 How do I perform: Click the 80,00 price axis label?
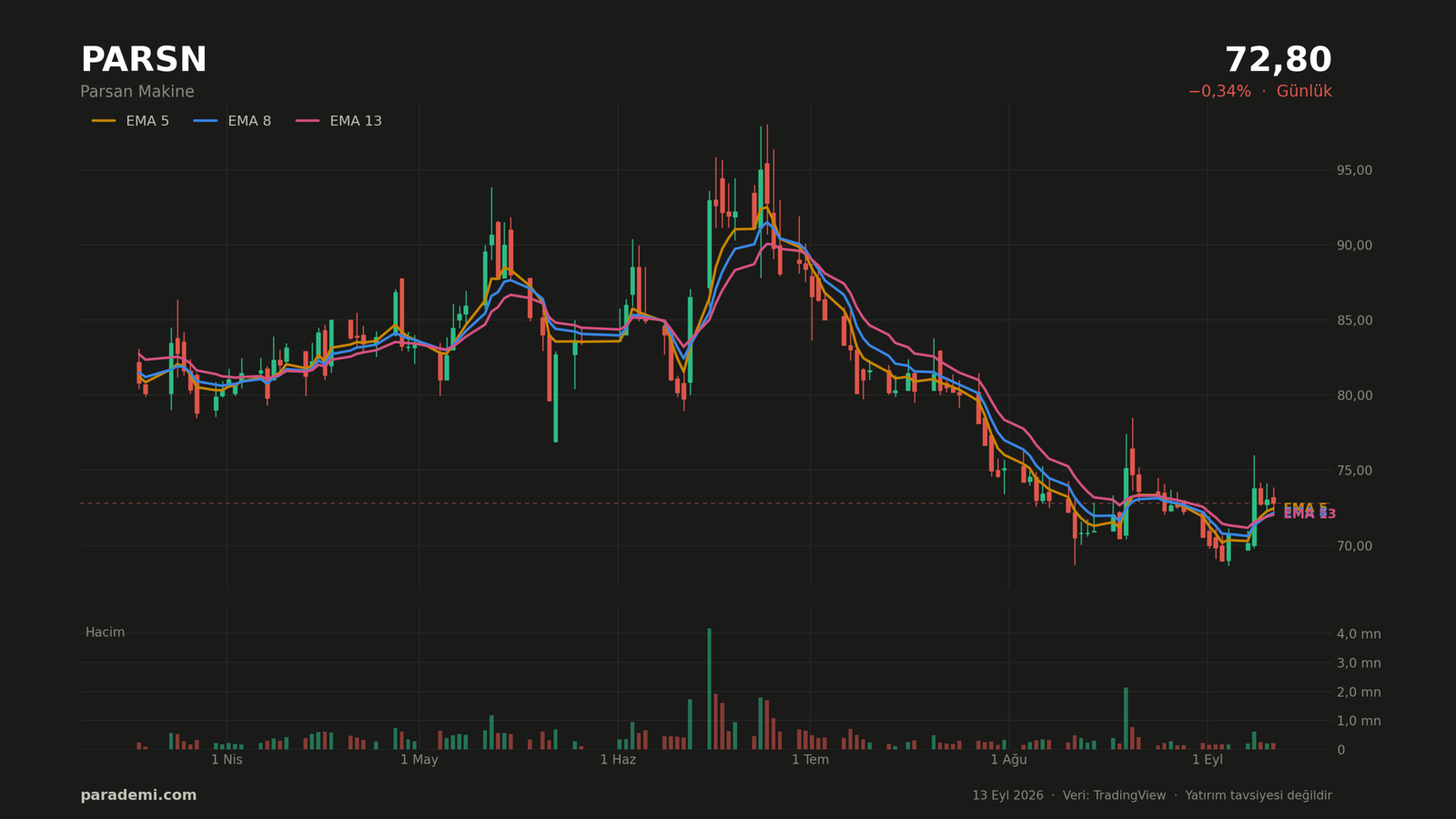[x=1354, y=396]
